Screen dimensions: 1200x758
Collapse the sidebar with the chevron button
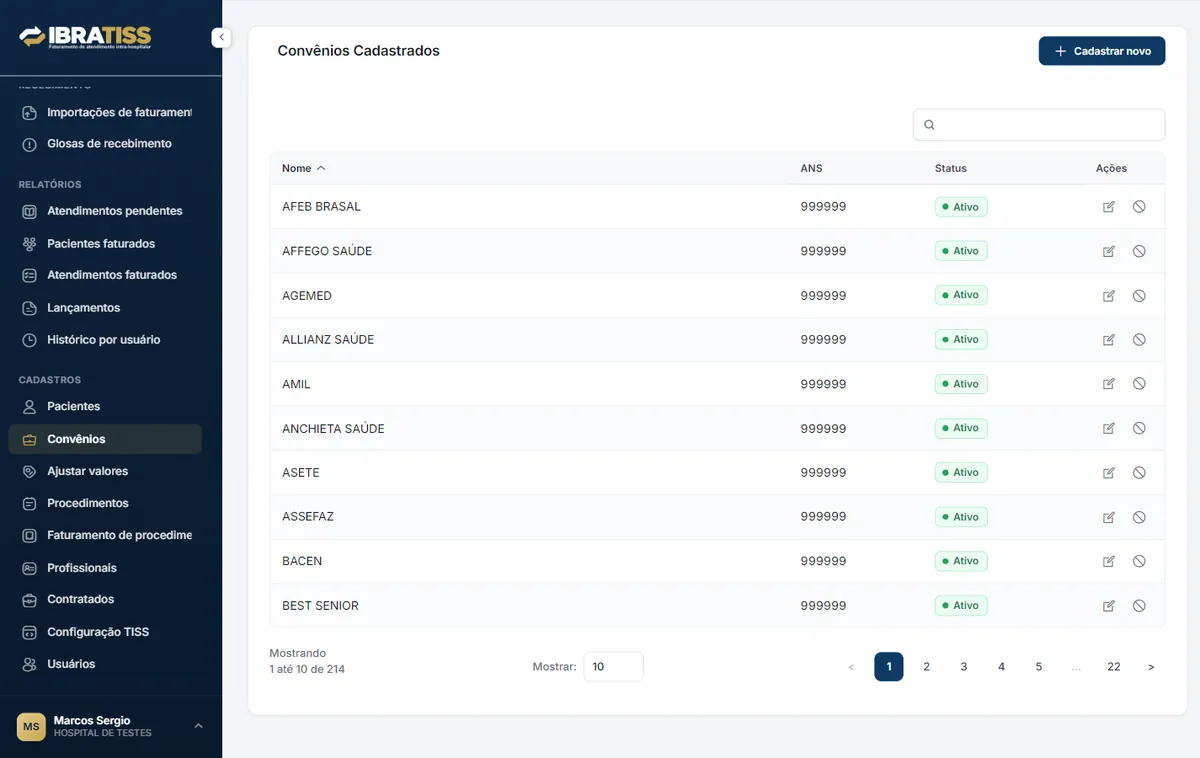(221, 38)
